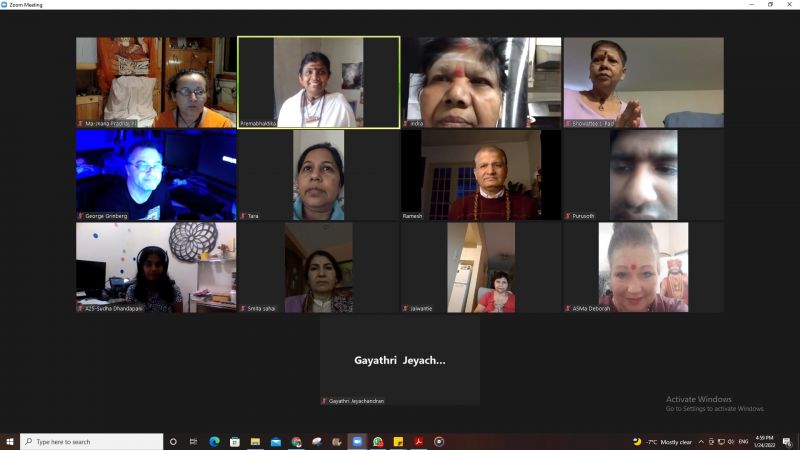Open Task View on the taskbar
Screen dimensions: 800x450
(193, 441)
